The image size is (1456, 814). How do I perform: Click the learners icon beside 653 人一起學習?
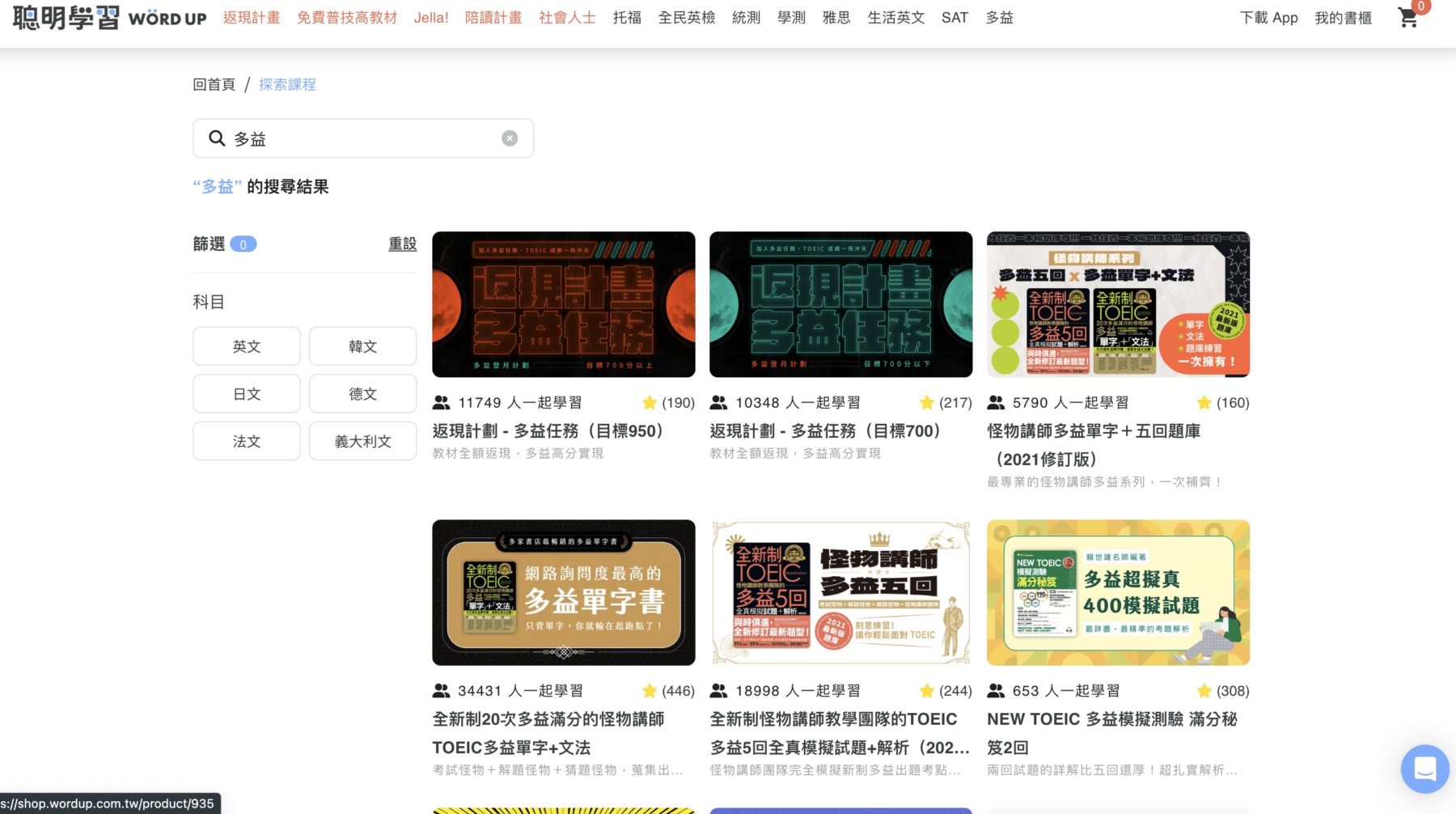[996, 690]
